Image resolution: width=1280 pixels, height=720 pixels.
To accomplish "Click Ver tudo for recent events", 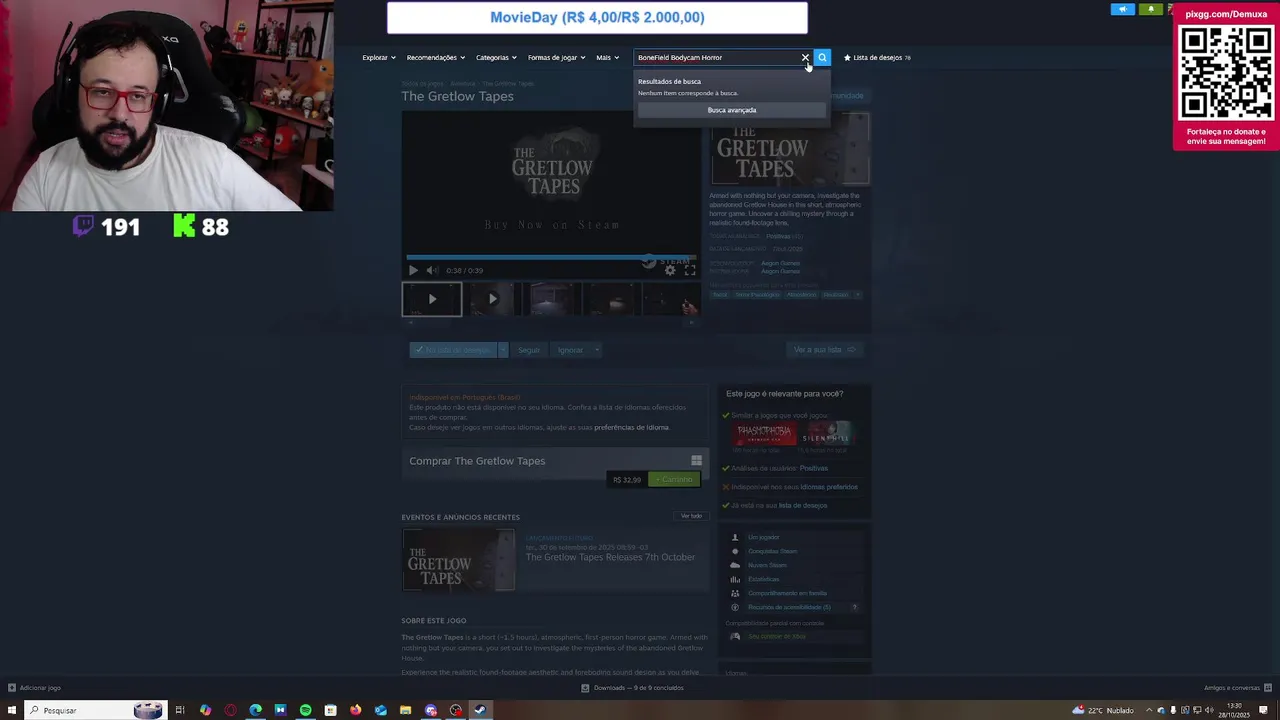I will pyautogui.click(x=691, y=516).
